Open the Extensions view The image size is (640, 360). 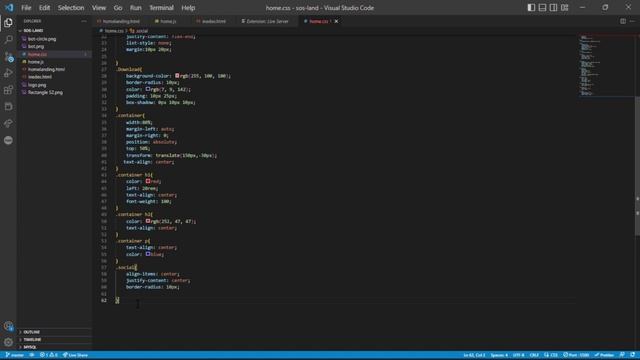pos(8,90)
